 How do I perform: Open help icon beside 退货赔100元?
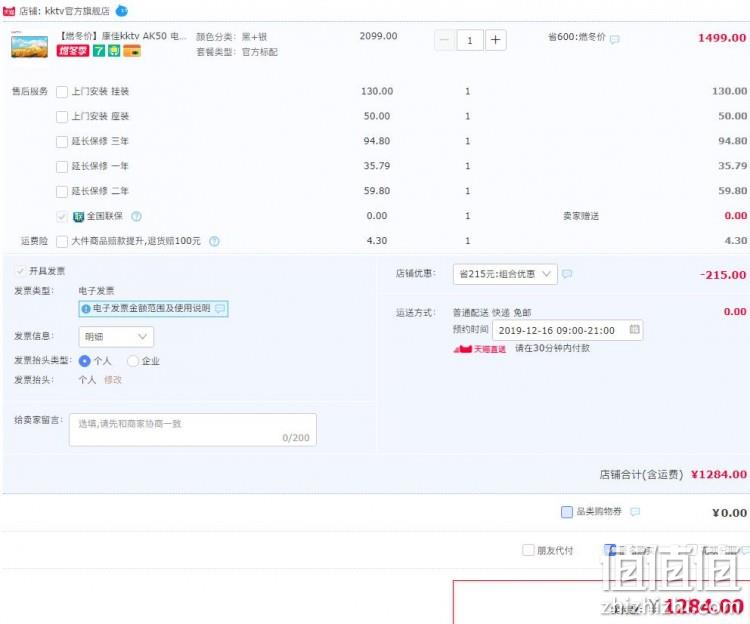[x=214, y=241]
